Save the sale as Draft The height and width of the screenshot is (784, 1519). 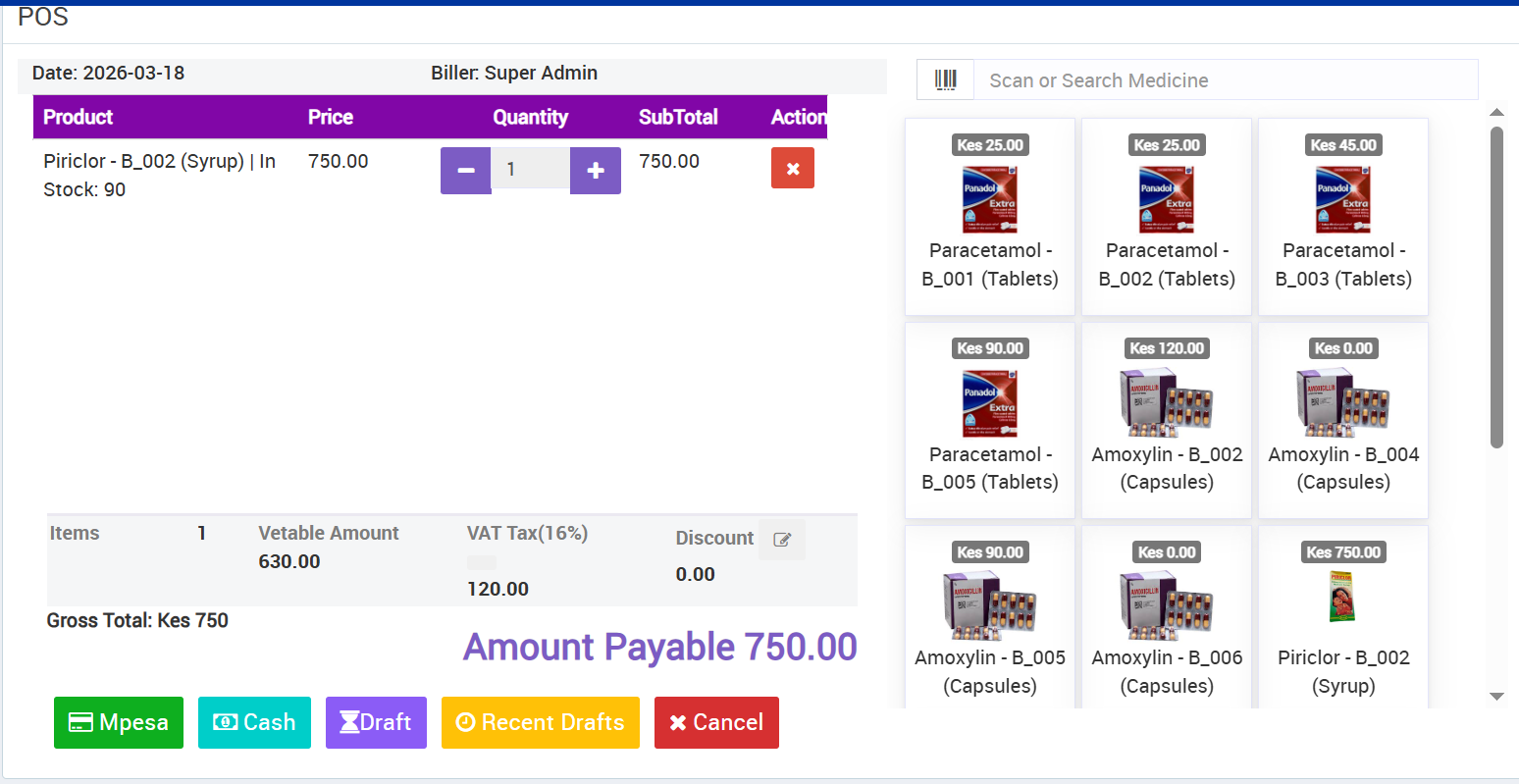(x=376, y=722)
